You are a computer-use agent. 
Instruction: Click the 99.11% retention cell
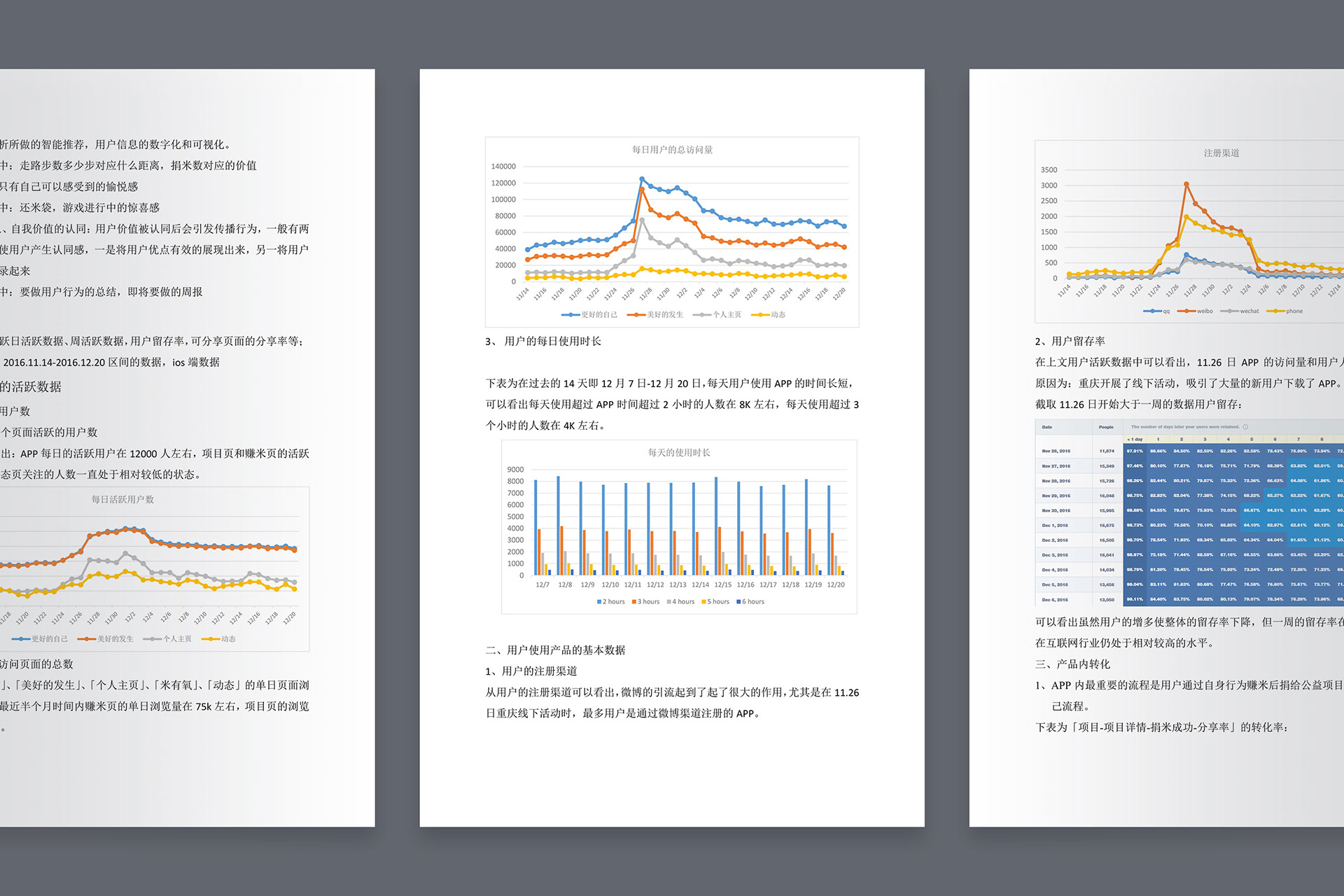pyautogui.click(x=1135, y=600)
